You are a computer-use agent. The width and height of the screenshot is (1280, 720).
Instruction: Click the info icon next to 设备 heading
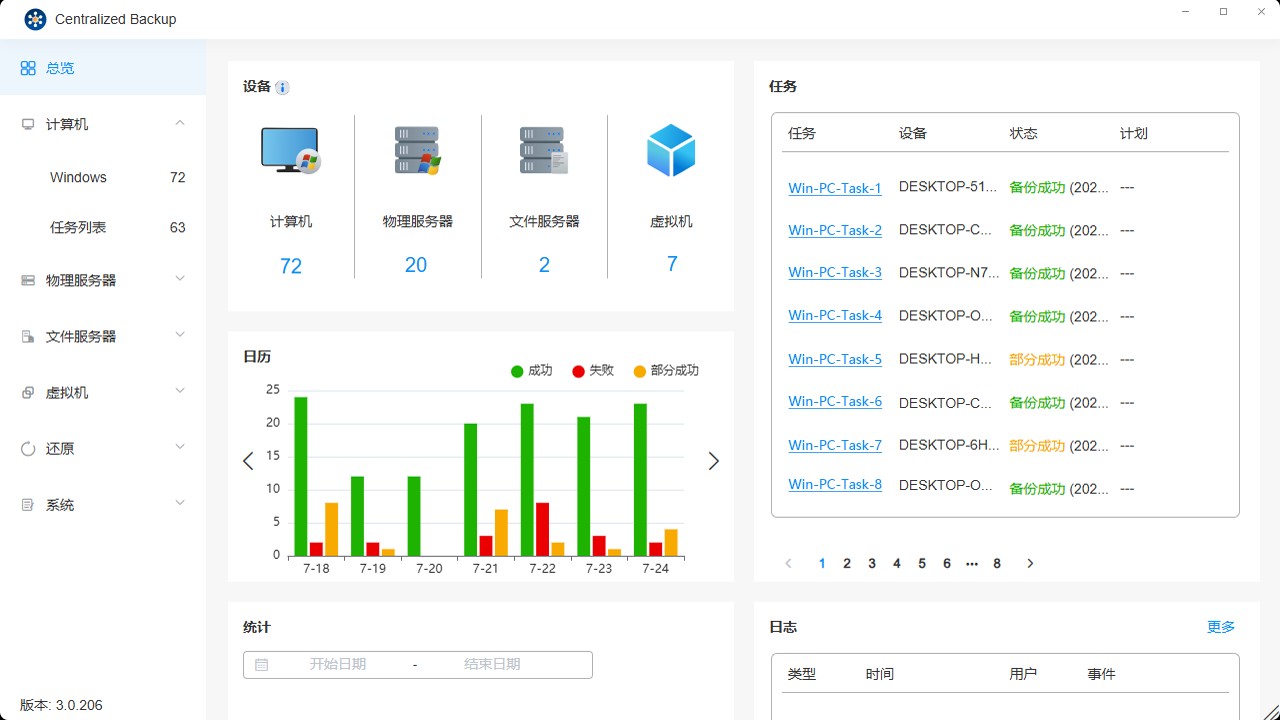[281, 87]
